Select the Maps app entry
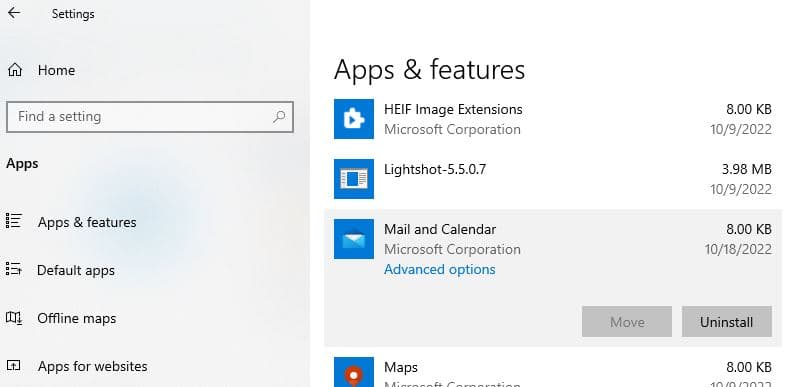Screen dimensions: 789x387 click(x=553, y=372)
